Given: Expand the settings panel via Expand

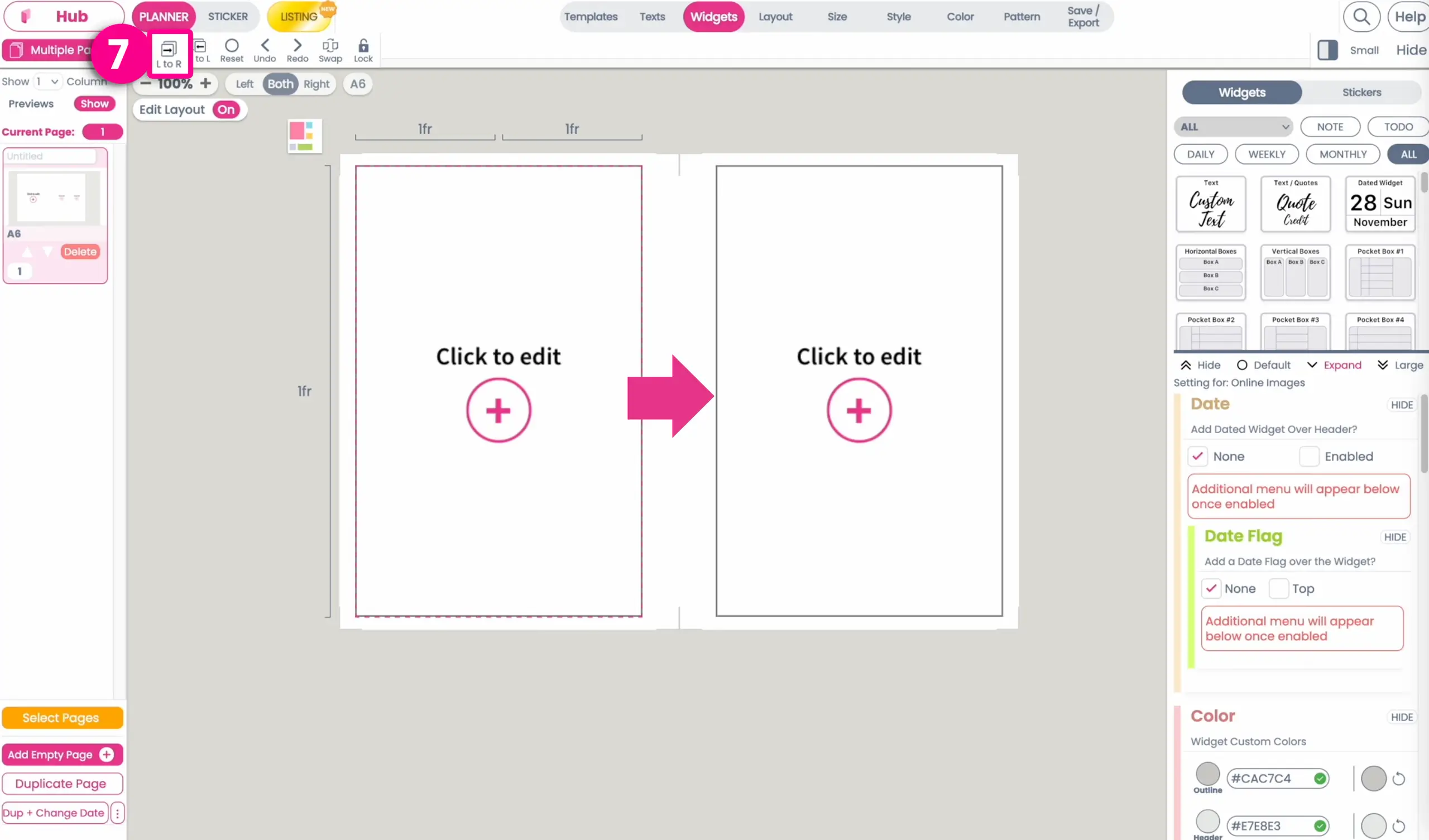Looking at the screenshot, I should click(x=1334, y=364).
